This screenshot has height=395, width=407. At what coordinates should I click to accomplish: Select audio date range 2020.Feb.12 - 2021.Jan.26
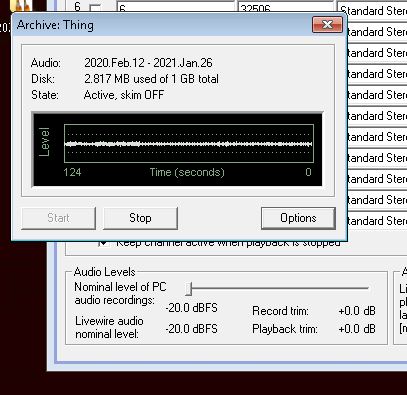(x=148, y=63)
